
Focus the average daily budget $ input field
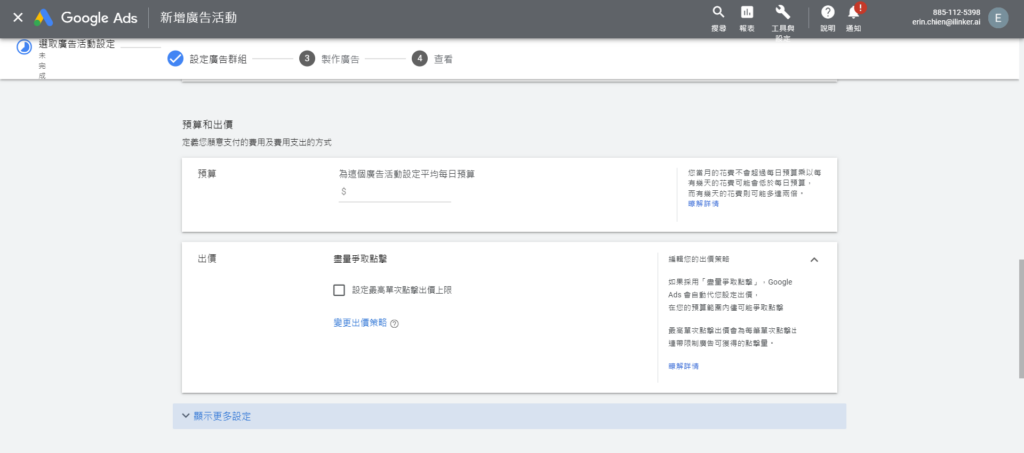coord(394,192)
